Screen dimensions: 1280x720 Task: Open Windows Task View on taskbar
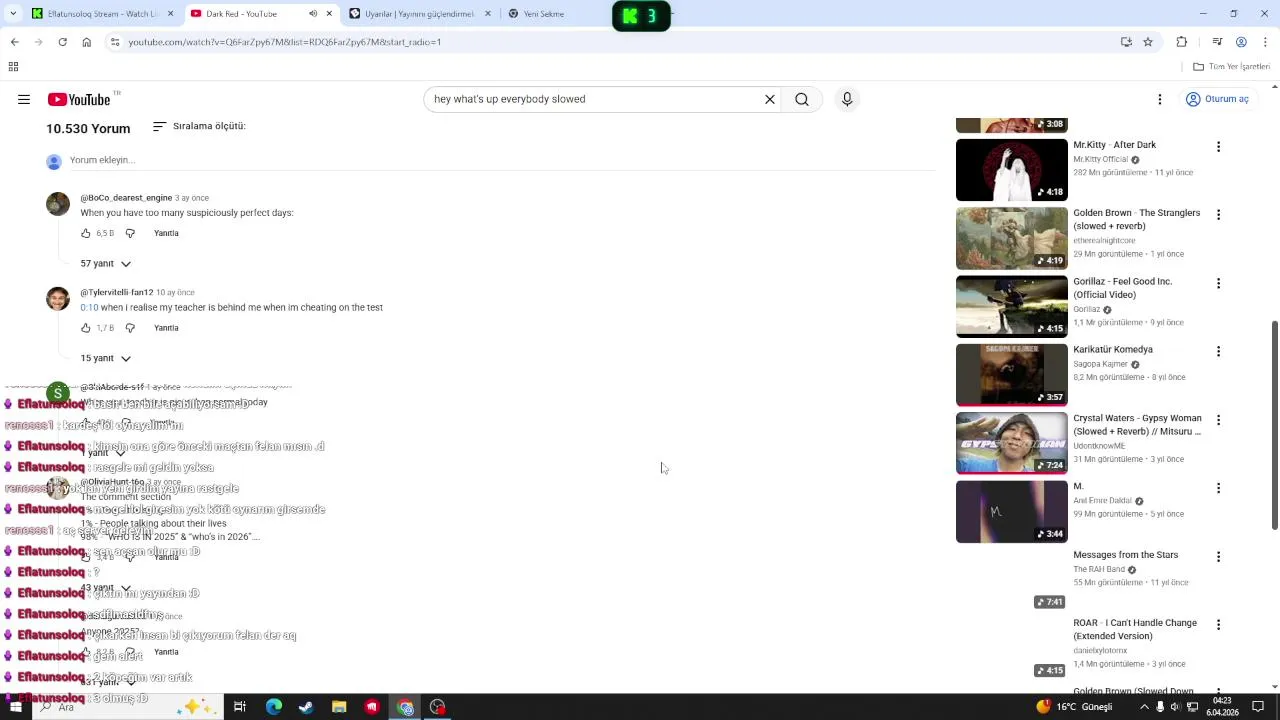pos(240,707)
